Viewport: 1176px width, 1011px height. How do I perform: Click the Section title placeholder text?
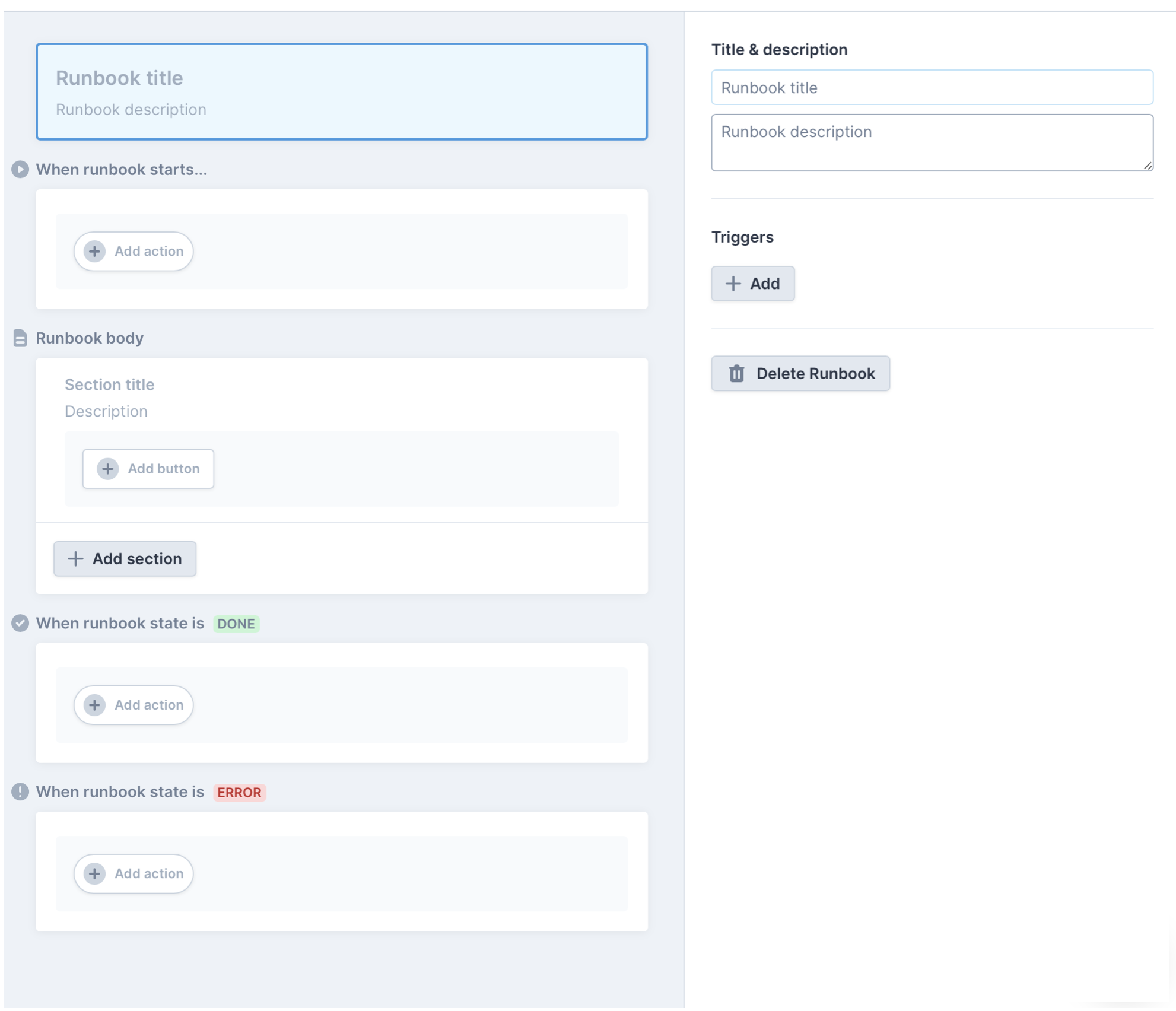[109, 385]
